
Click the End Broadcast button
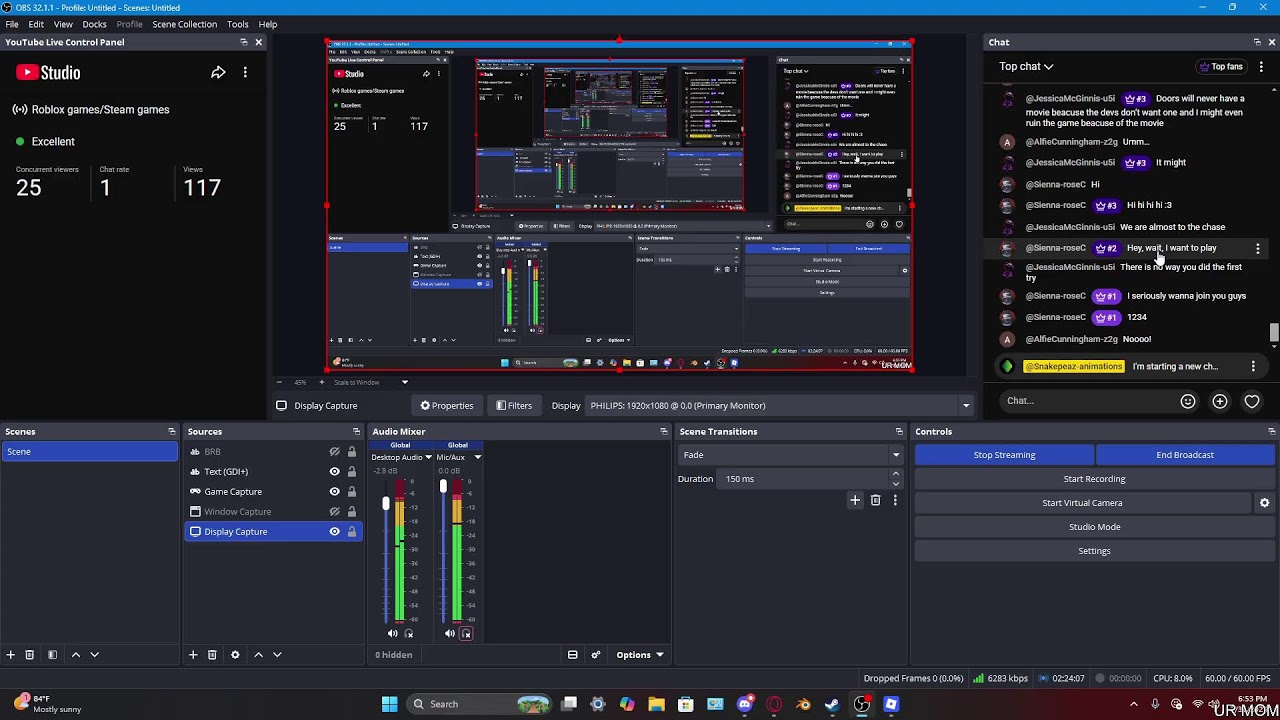[1185, 455]
